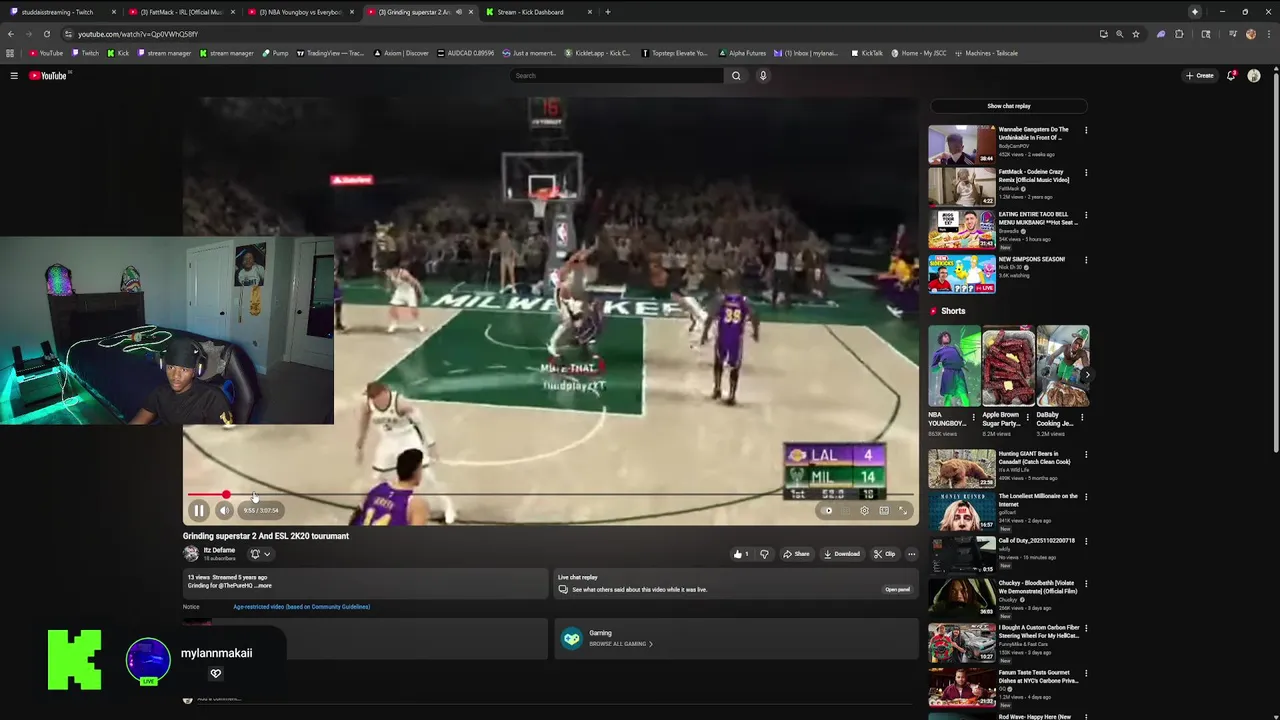Open the Itz Defame channel name link
The height and width of the screenshot is (720, 1280).
[x=219, y=550]
